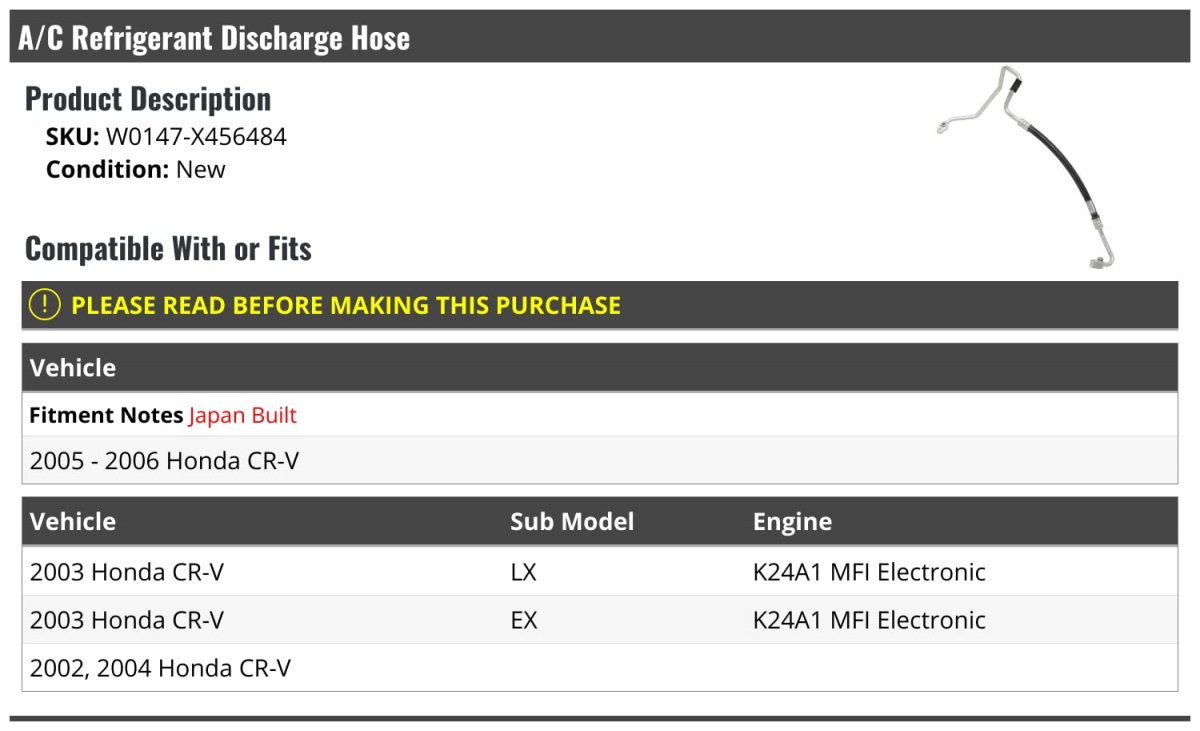Screen dimensions: 1200x731
Task: Click the EX sub model cell
Action: click(x=524, y=620)
